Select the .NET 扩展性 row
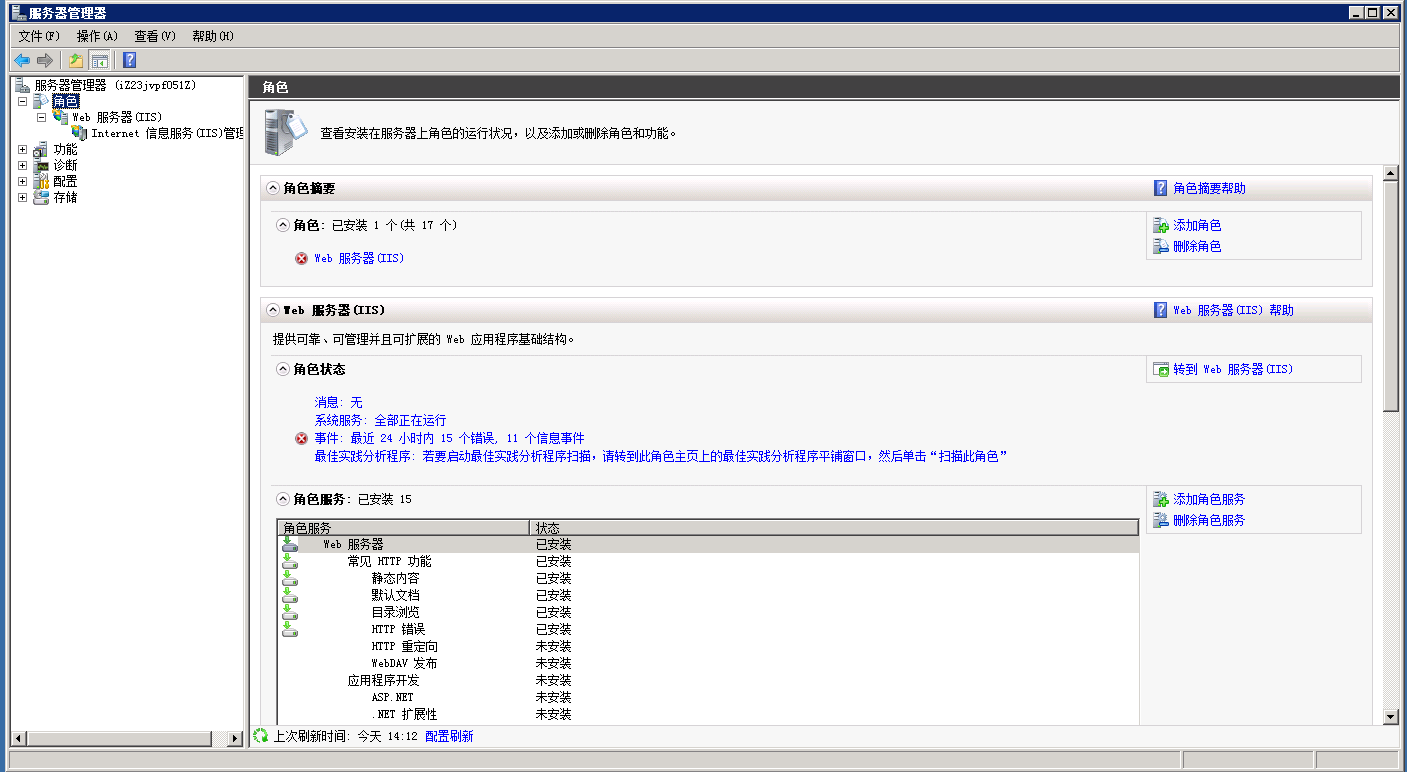 tap(708, 714)
